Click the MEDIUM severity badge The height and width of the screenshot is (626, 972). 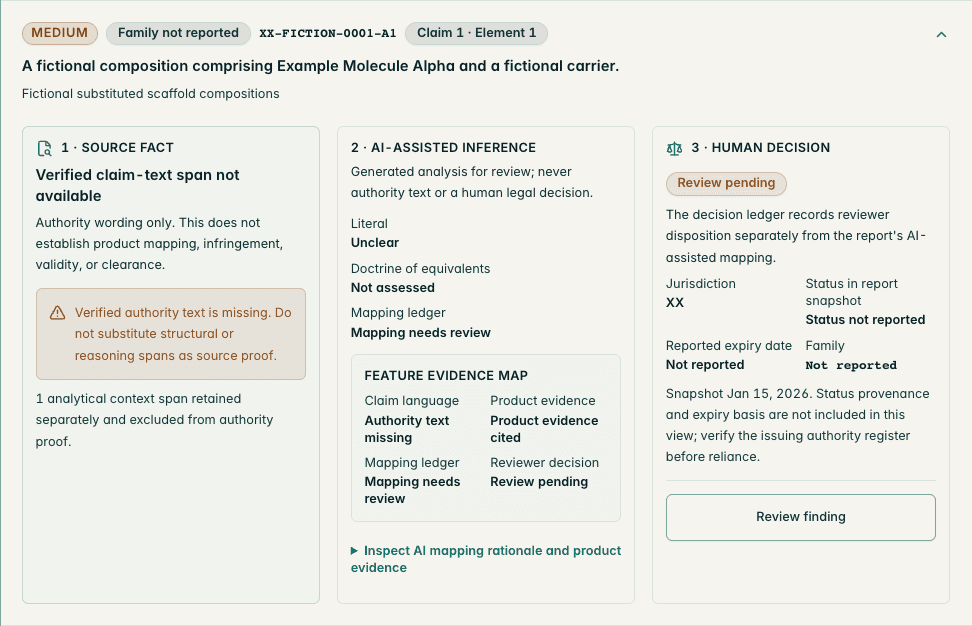pos(60,33)
